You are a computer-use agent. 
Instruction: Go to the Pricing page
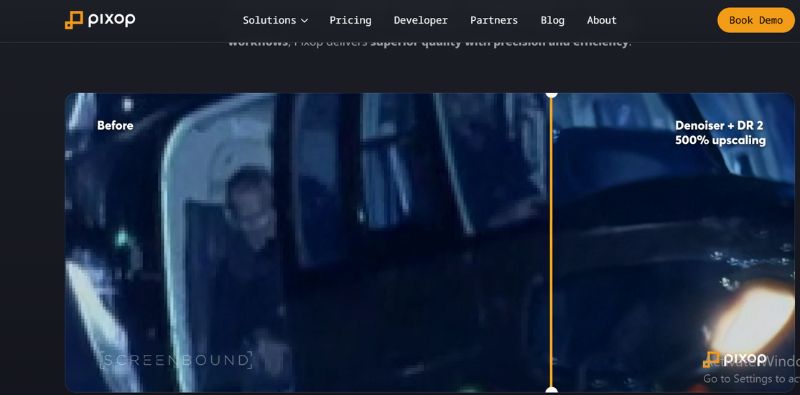point(350,20)
